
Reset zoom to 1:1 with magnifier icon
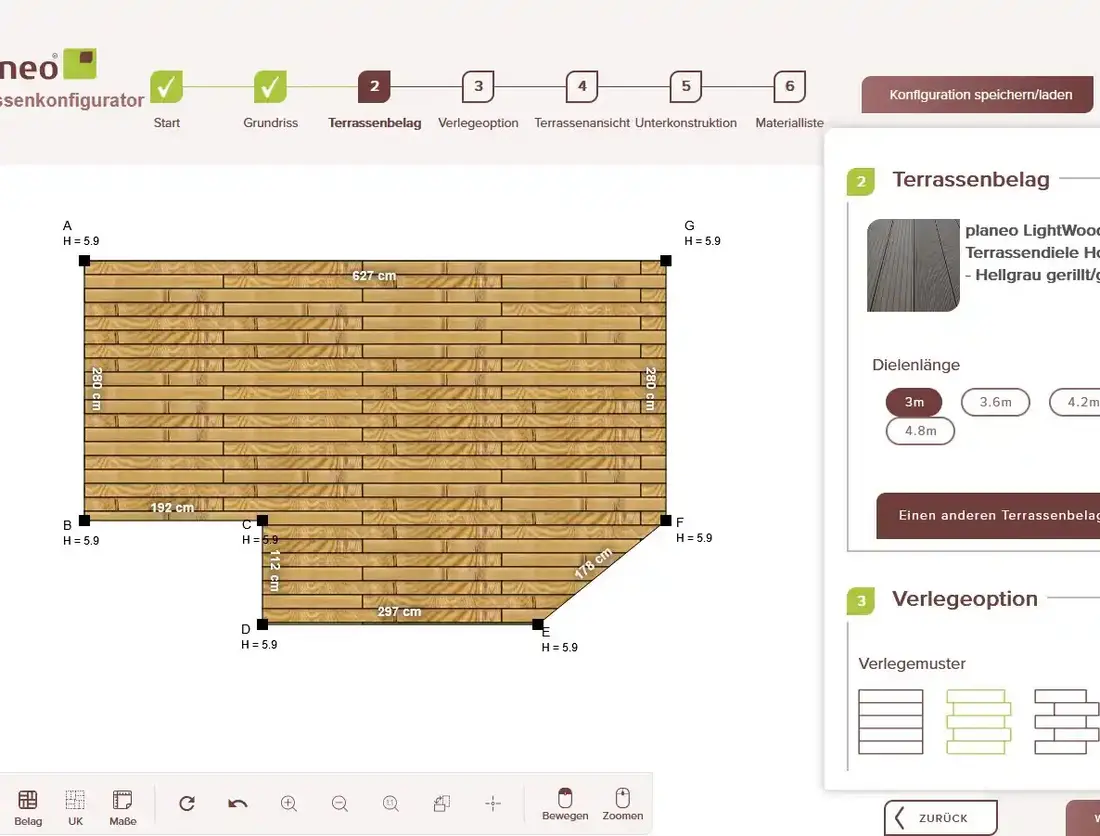click(x=391, y=803)
